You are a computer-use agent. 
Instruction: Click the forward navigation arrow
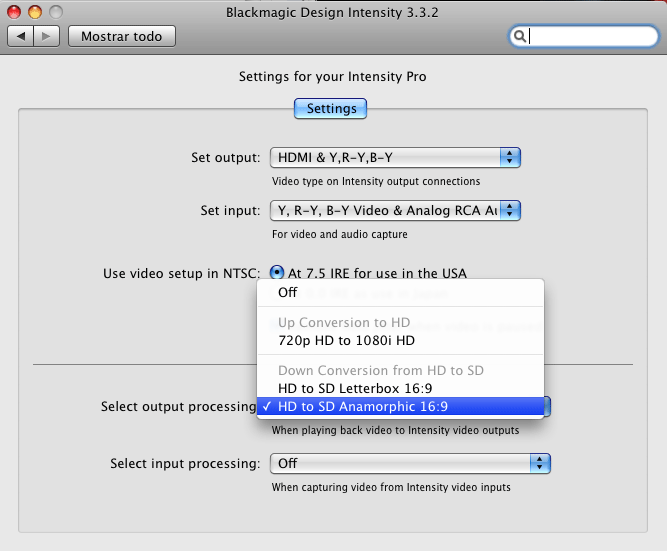(47, 37)
